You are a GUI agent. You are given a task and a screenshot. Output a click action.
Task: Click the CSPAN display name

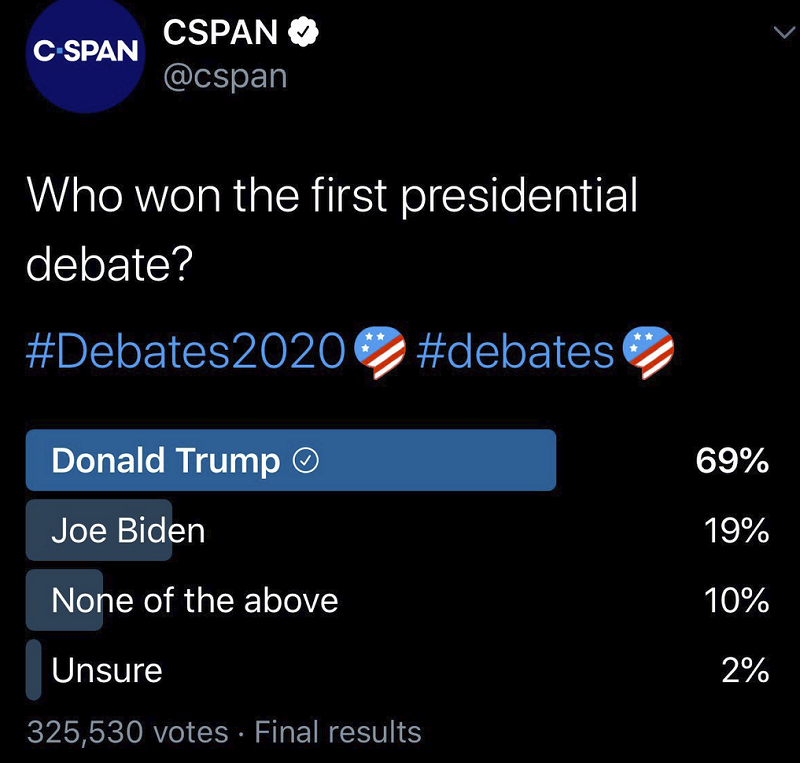[220, 32]
